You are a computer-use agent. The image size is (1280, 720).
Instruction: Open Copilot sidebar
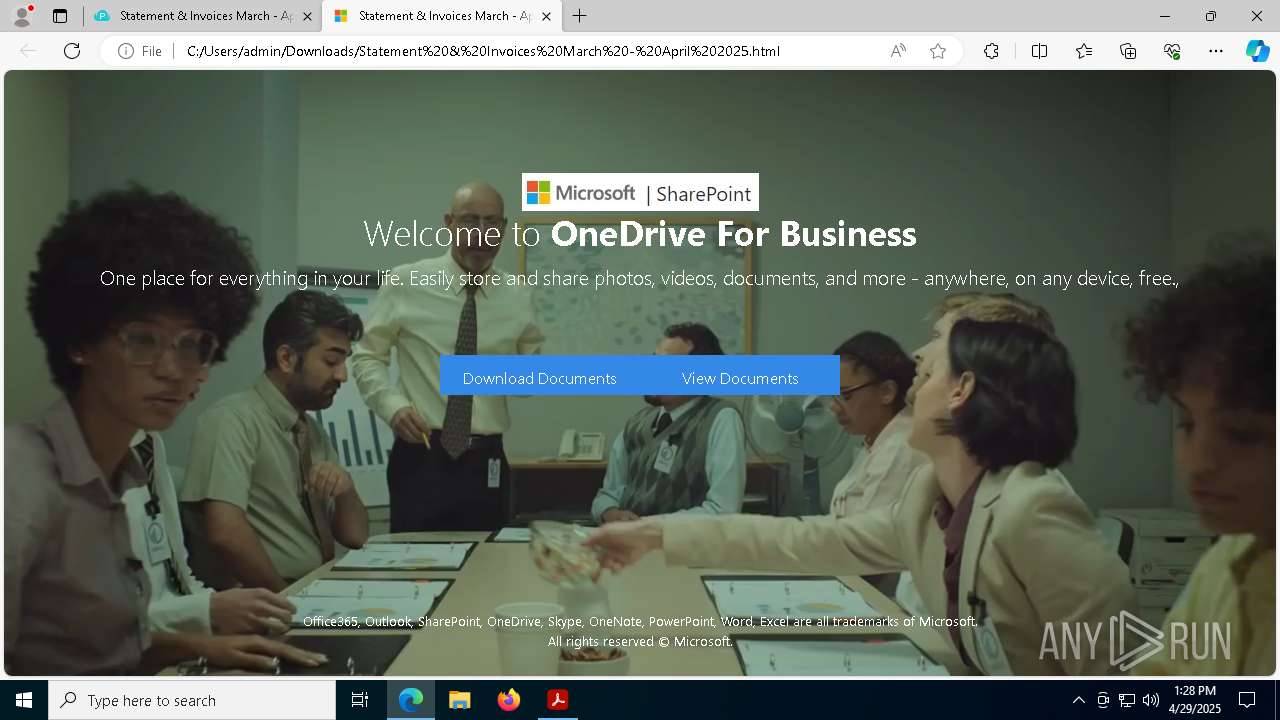pyautogui.click(x=1257, y=51)
